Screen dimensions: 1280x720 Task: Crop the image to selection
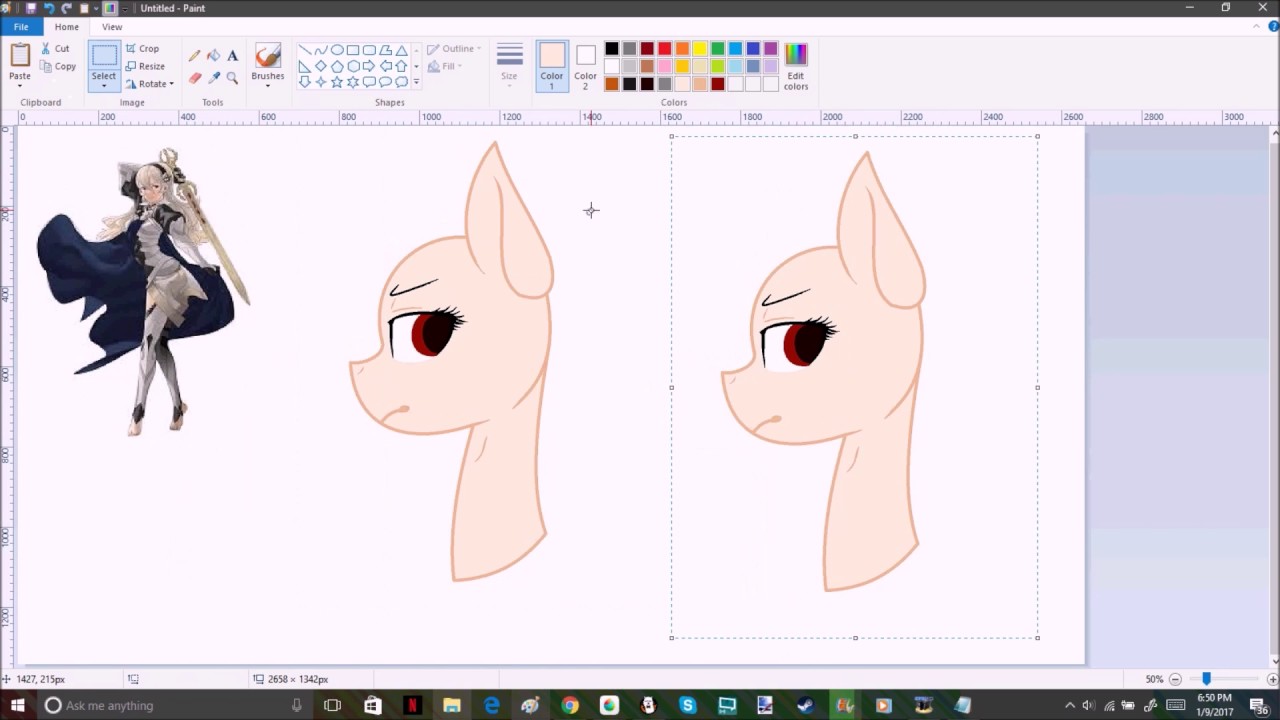142,48
